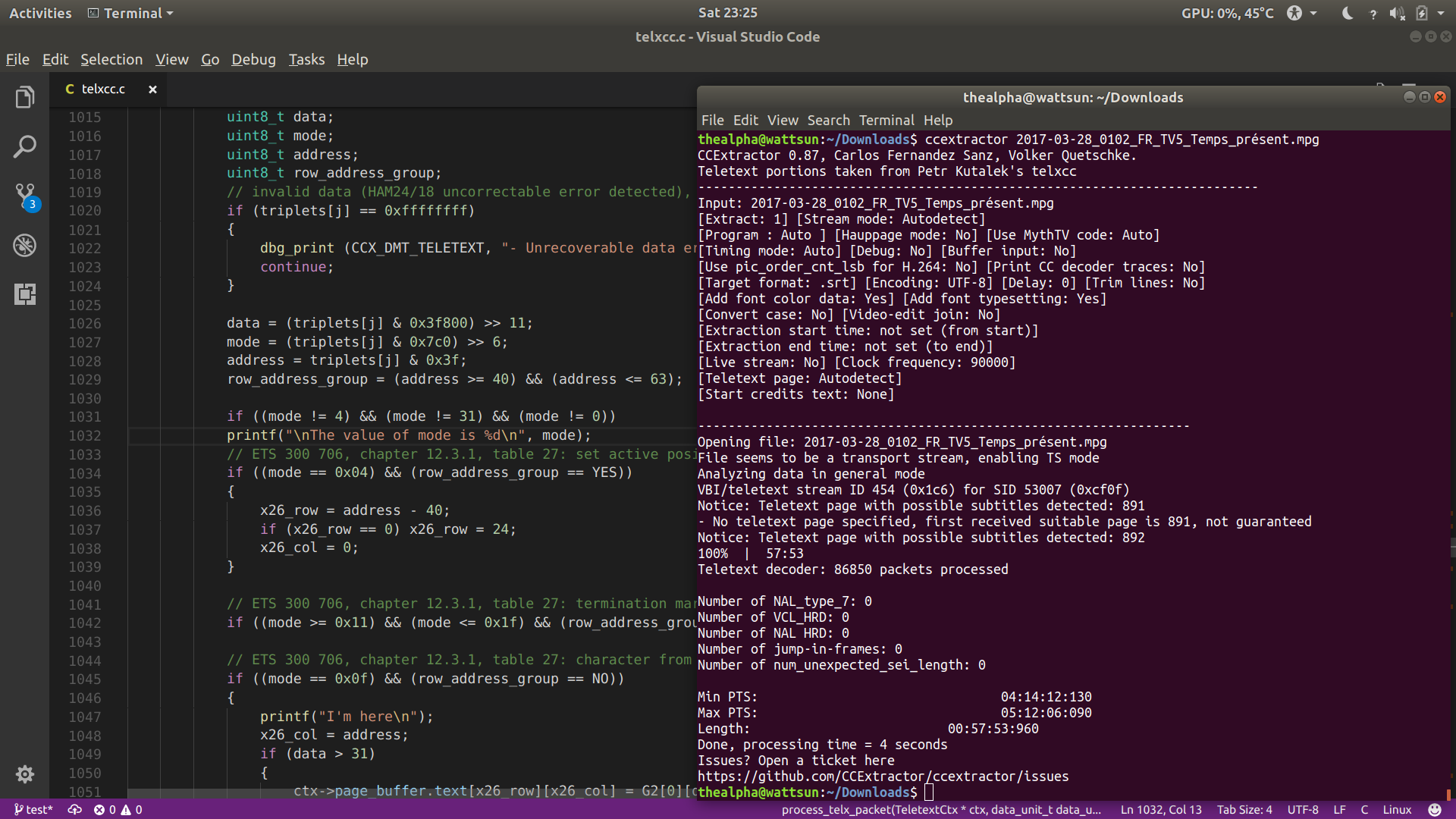The width and height of the screenshot is (1456, 819).
Task: Click the clock showing Sat 23:25
Action: tap(727, 13)
